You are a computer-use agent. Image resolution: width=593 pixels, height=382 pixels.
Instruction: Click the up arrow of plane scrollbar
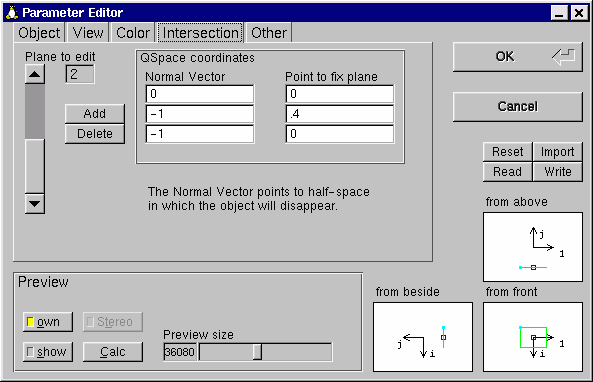(34, 74)
